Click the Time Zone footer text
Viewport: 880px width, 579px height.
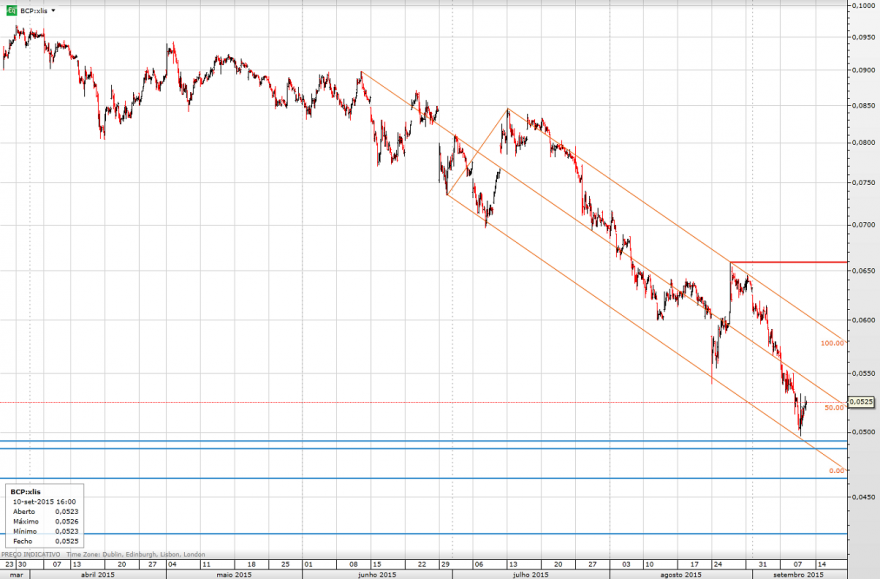136,554
